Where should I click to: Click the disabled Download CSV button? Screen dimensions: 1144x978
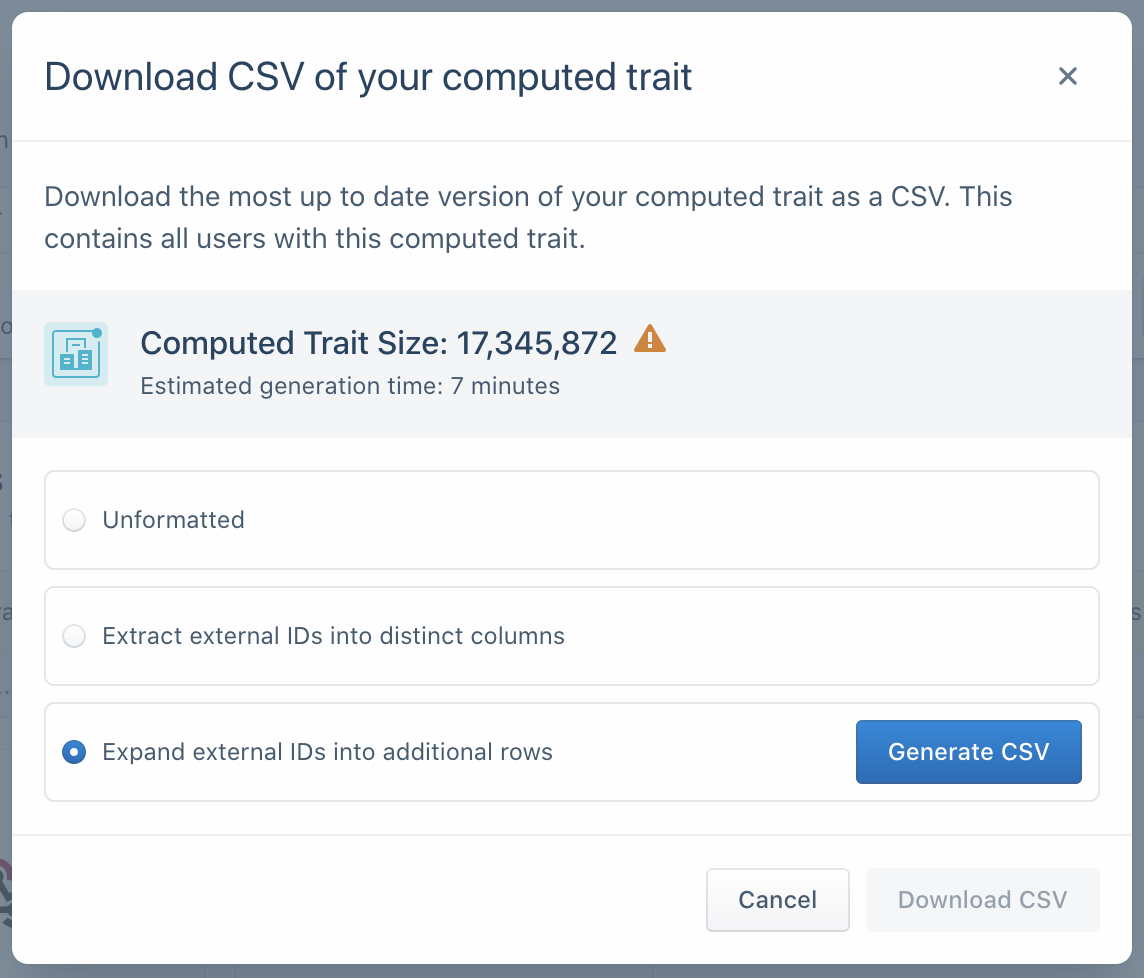982,900
